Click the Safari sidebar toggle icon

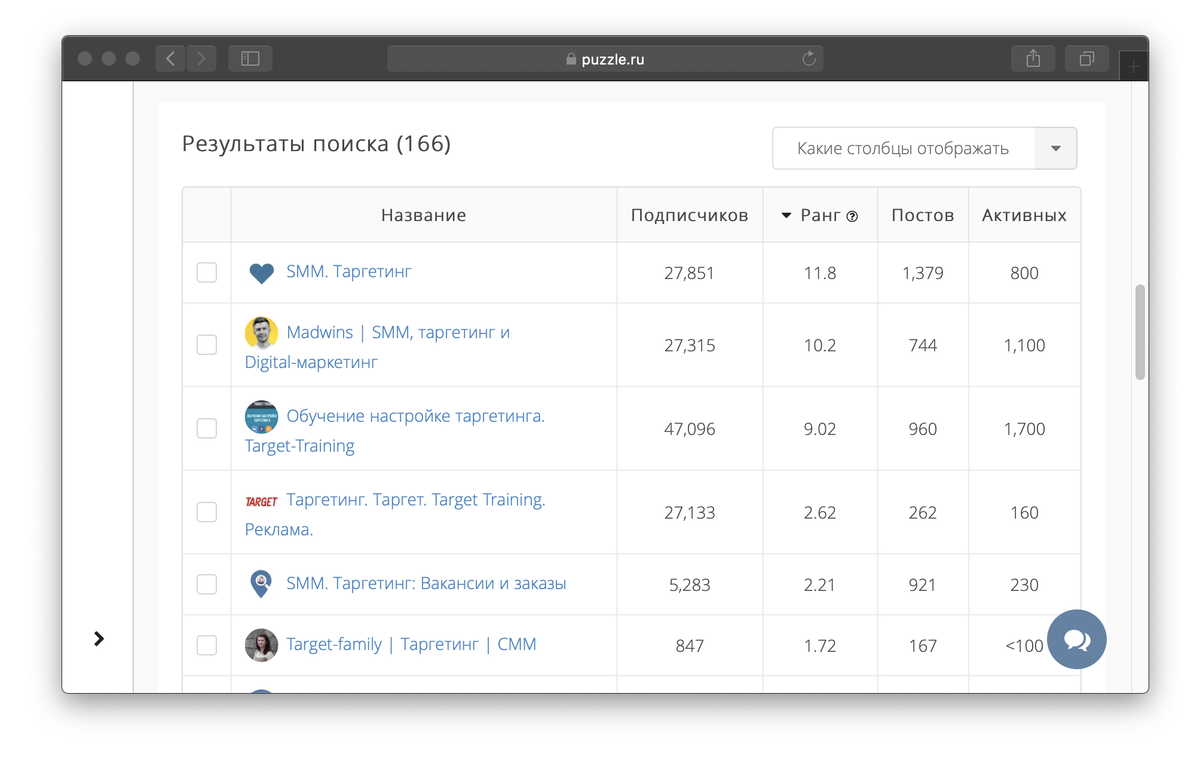(x=250, y=59)
